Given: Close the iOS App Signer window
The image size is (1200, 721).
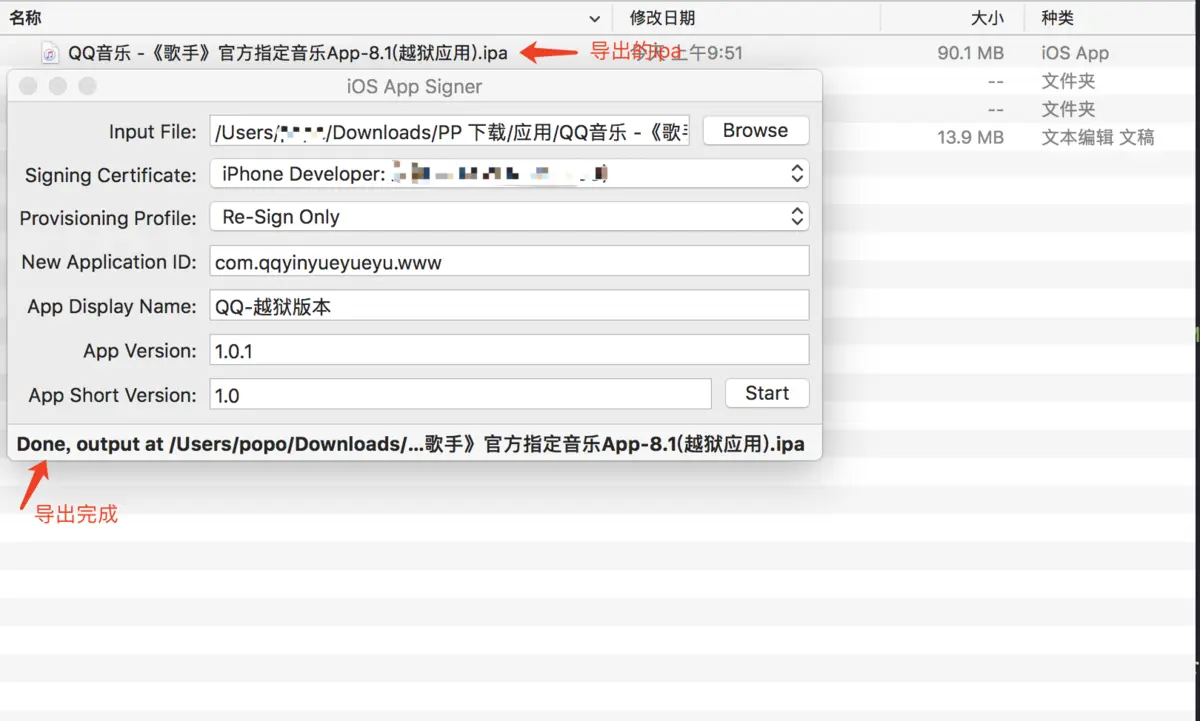Looking at the screenshot, I should coord(28,86).
